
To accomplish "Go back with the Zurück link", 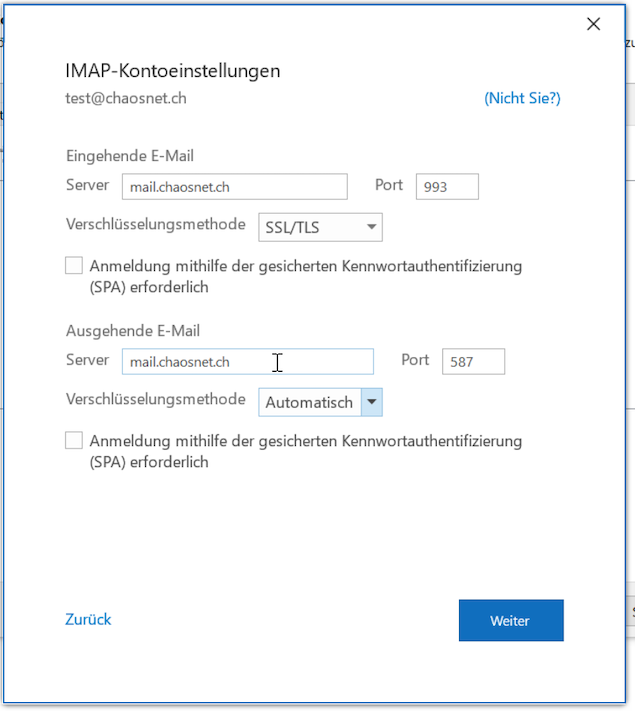I will pyautogui.click(x=88, y=619).
